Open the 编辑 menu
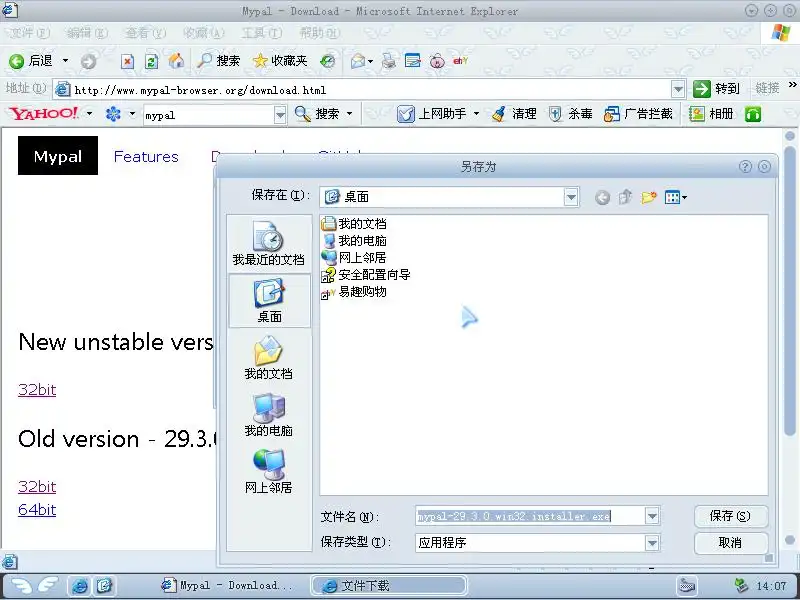 point(87,33)
